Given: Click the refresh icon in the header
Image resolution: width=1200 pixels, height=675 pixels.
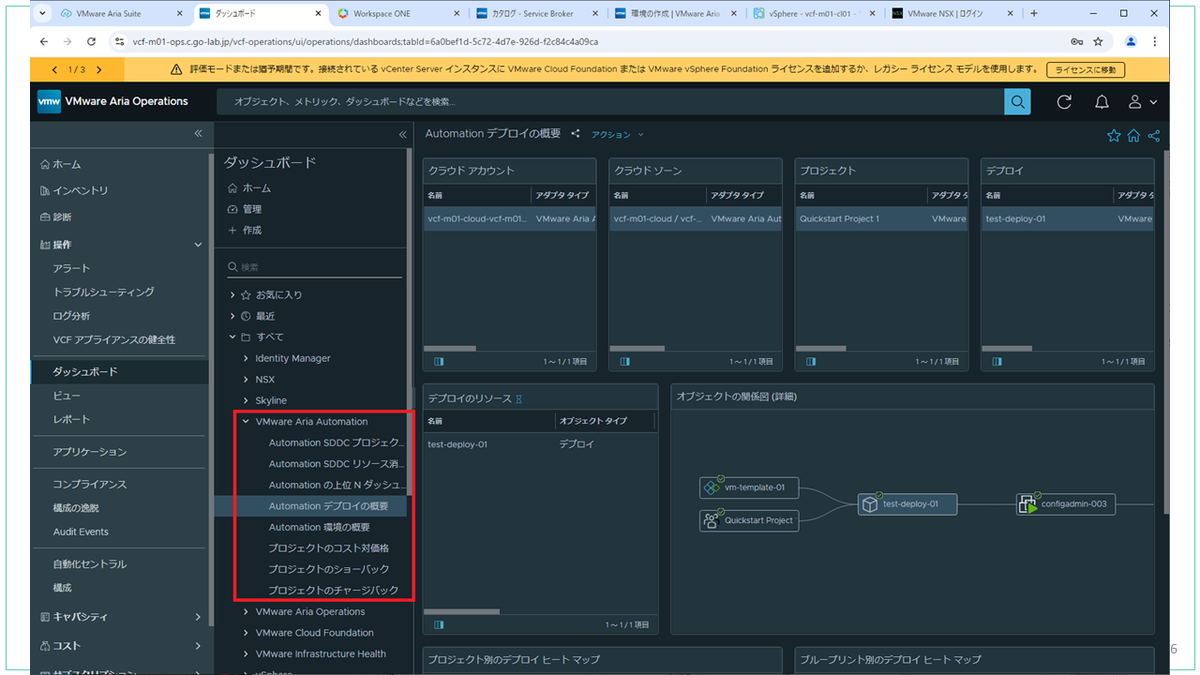Looking at the screenshot, I should [1064, 102].
